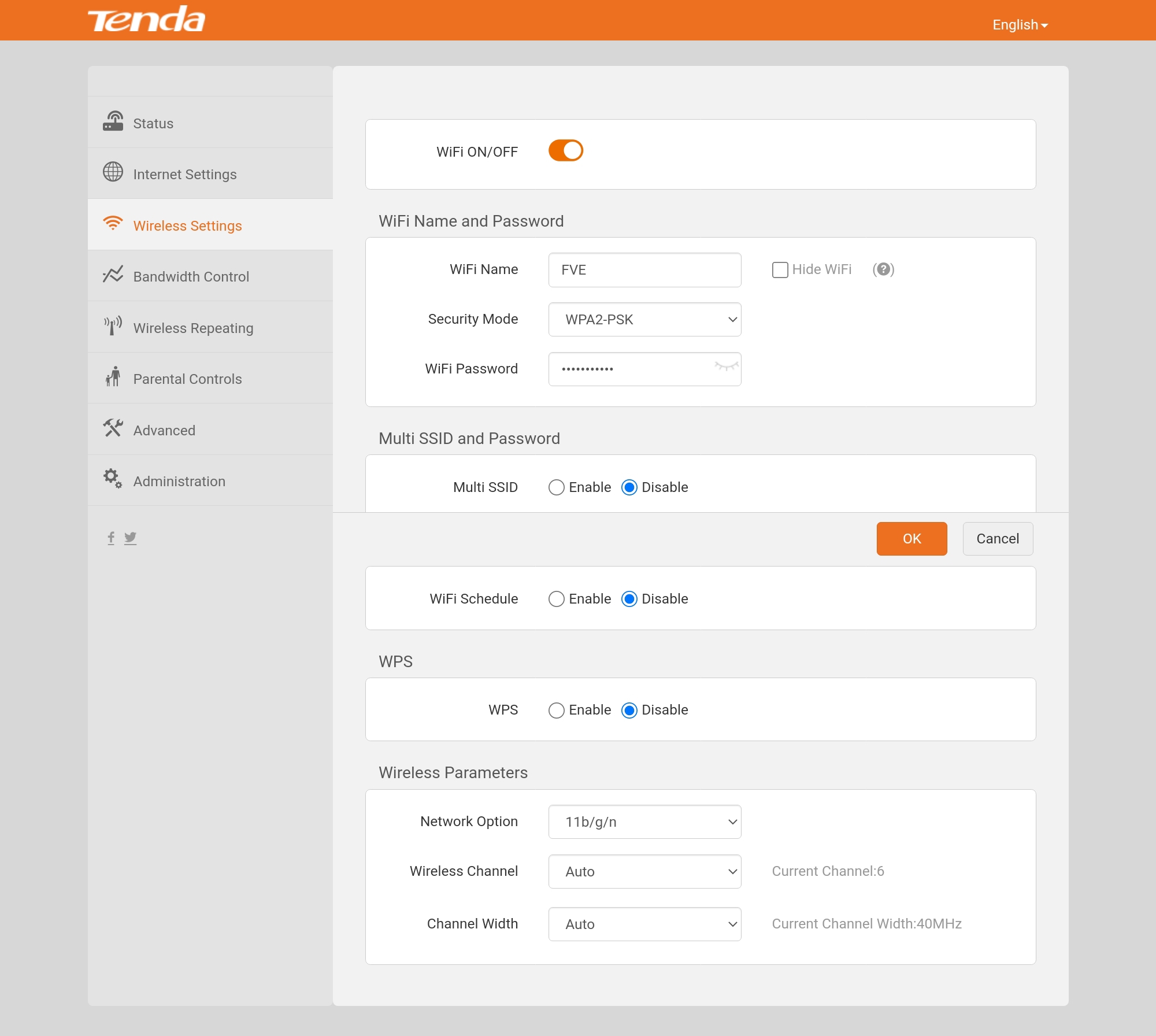Image resolution: width=1156 pixels, height=1036 pixels.
Task: Click the Twitter bird icon
Action: point(131,538)
